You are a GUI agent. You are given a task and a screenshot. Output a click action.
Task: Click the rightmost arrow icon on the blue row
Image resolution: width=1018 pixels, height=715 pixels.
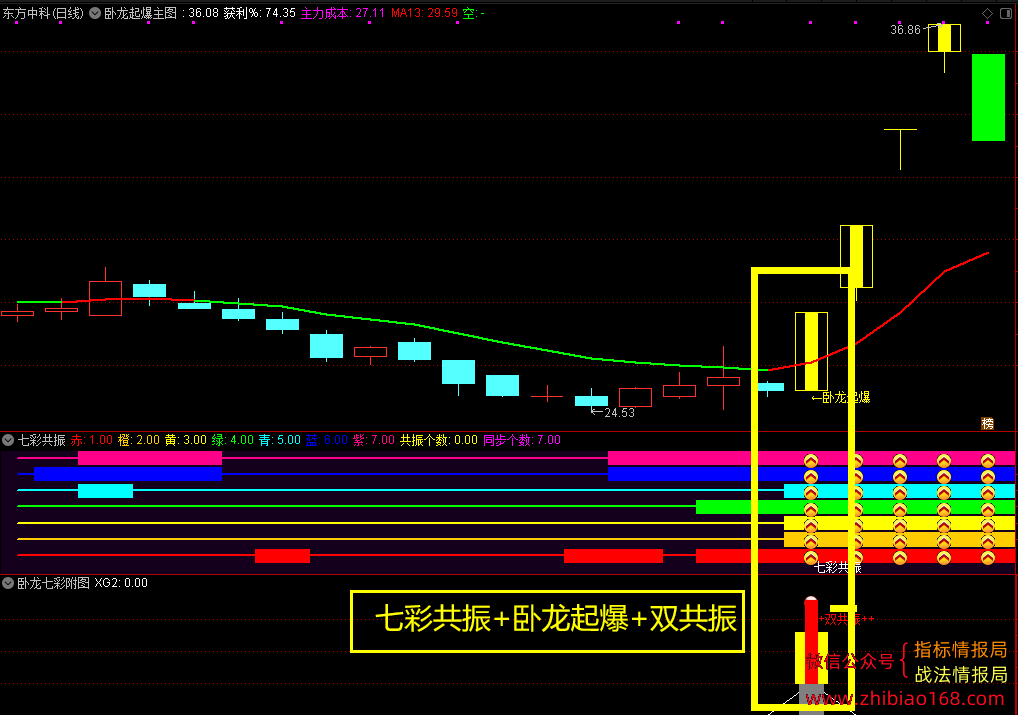tap(987, 476)
